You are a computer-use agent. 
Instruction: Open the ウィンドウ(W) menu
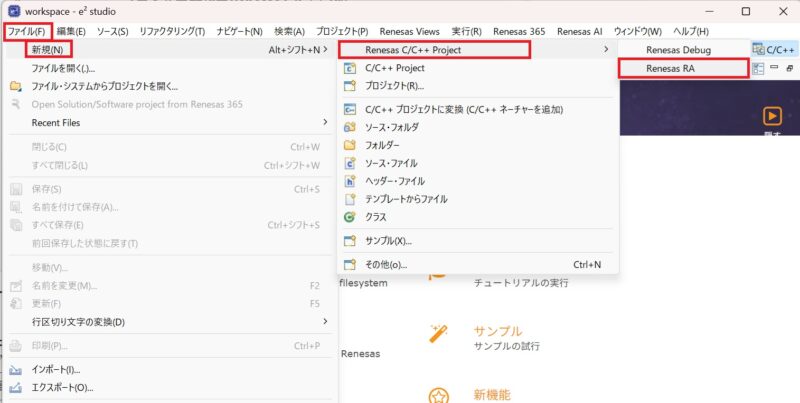pyautogui.click(x=638, y=32)
